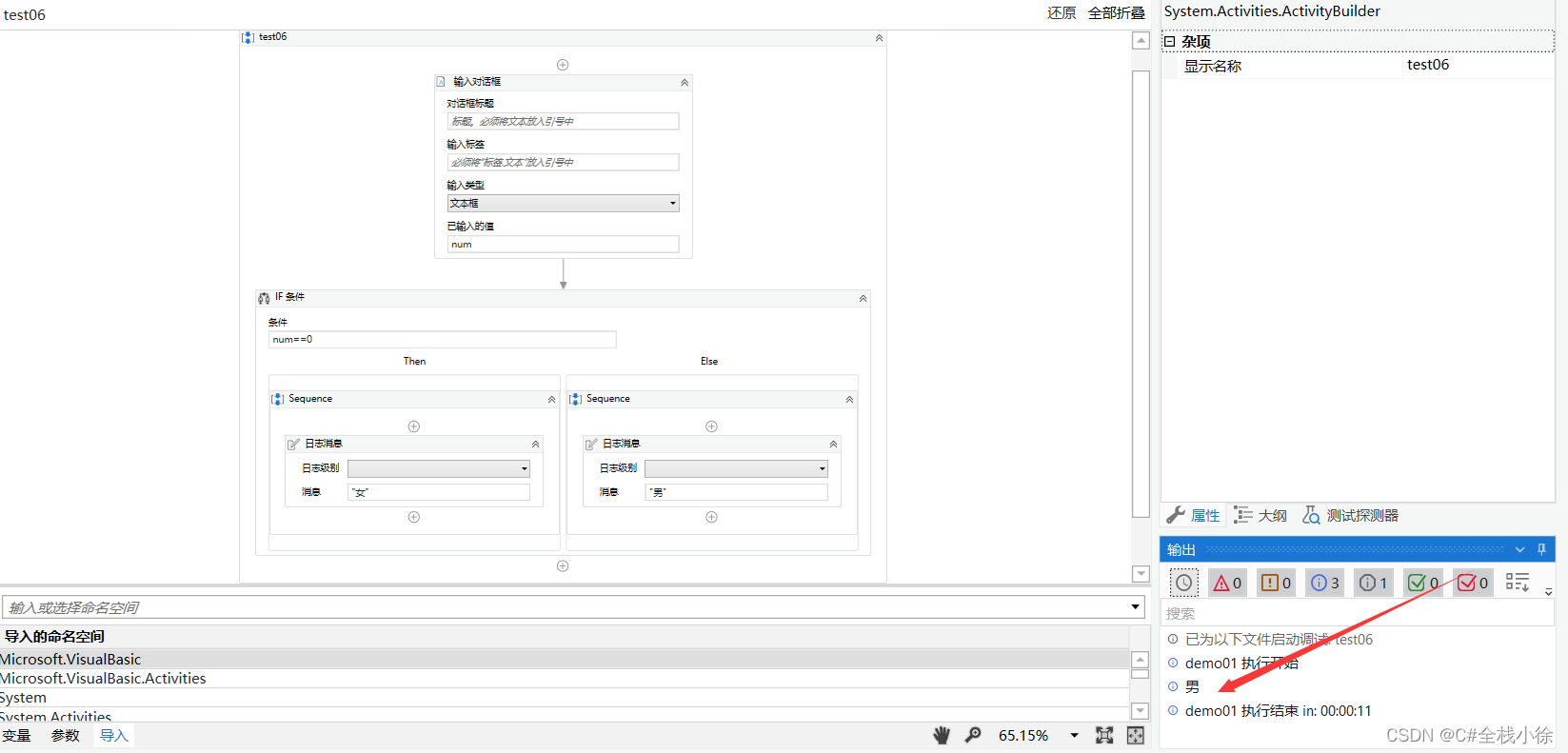The height and width of the screenshot is (753, 1568).
Task: Click the 对话框标题 input field
Action: tap(563, 122)
